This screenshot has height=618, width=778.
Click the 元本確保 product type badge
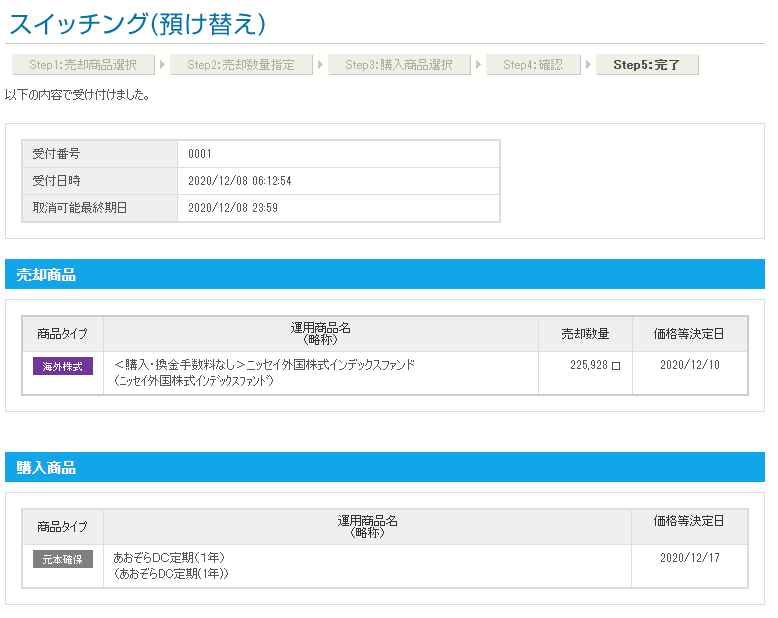pyautogui.click(x=63, y=559)
